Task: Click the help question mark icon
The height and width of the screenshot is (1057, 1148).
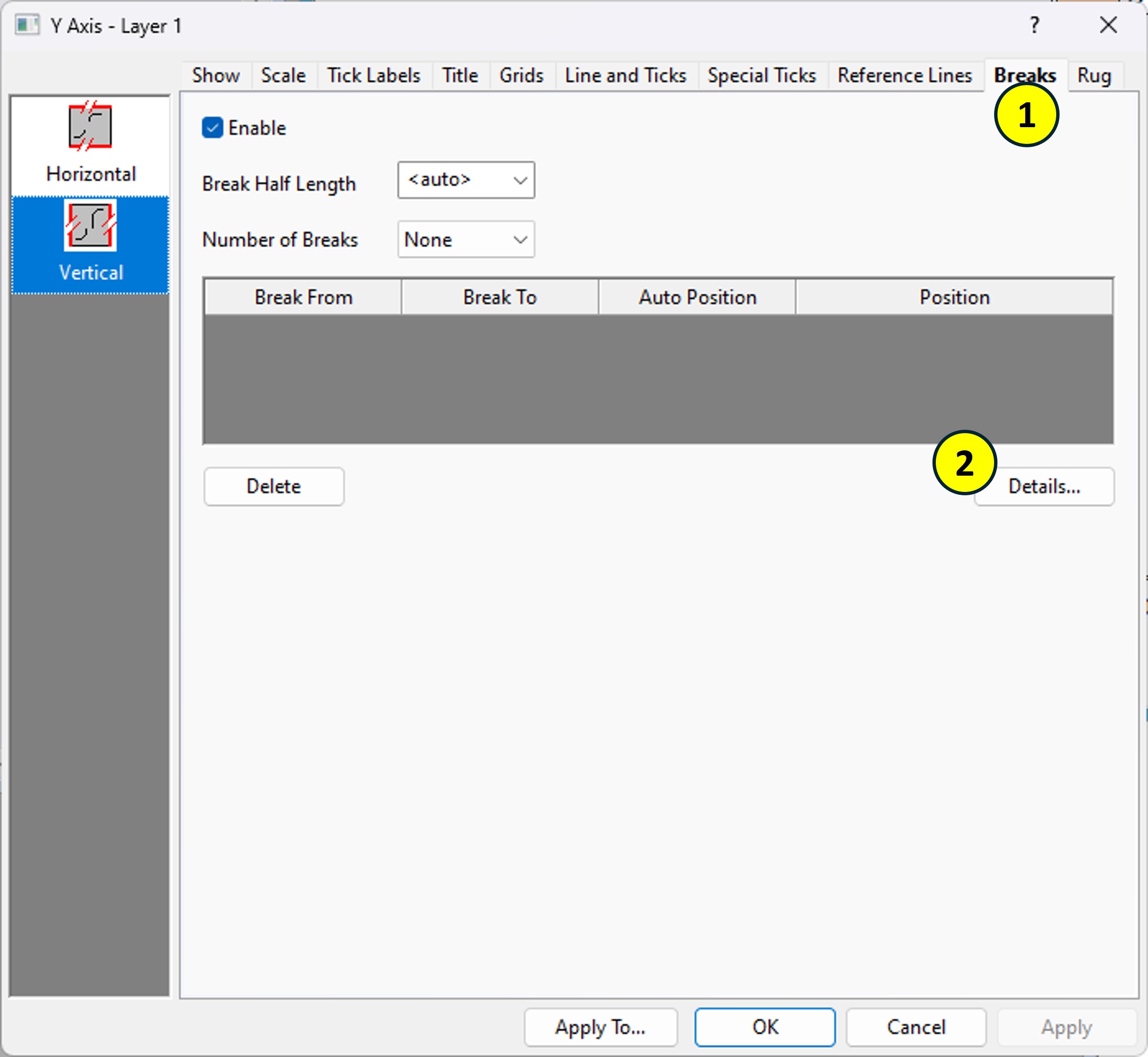Action: [1034, 25]
